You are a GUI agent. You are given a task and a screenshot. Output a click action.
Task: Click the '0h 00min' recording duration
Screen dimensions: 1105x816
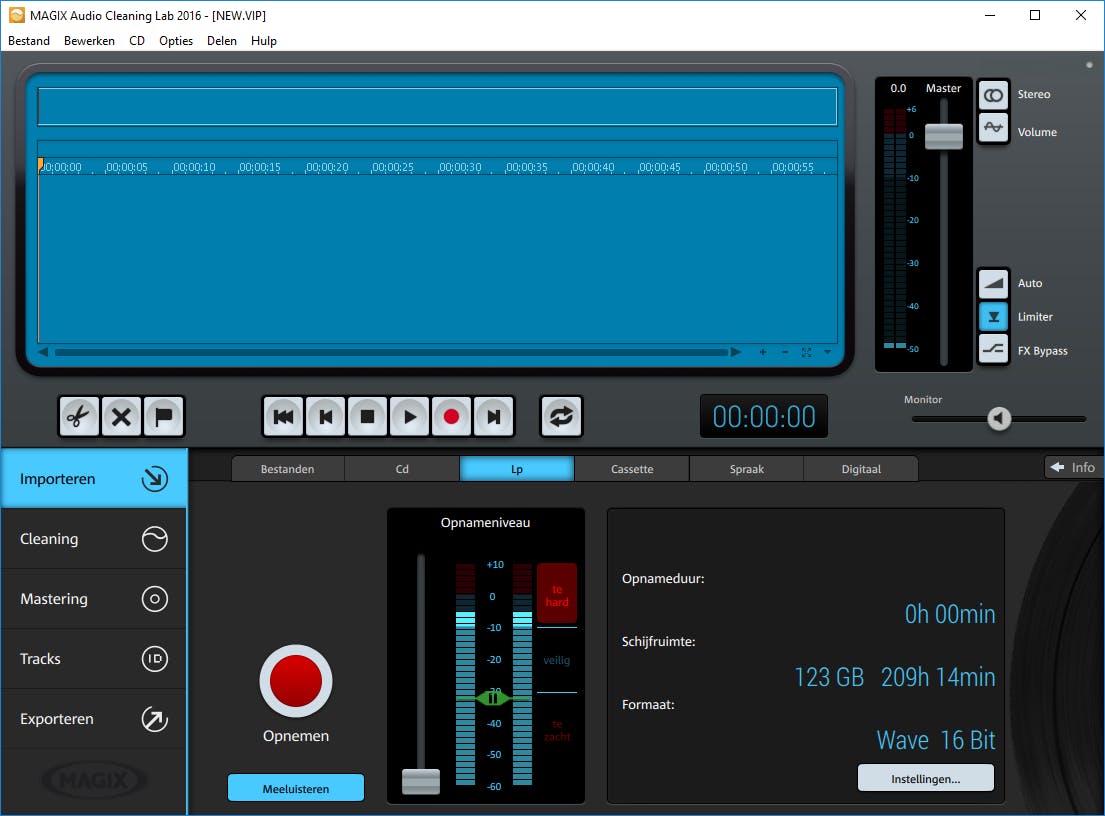tap(950, 614)
